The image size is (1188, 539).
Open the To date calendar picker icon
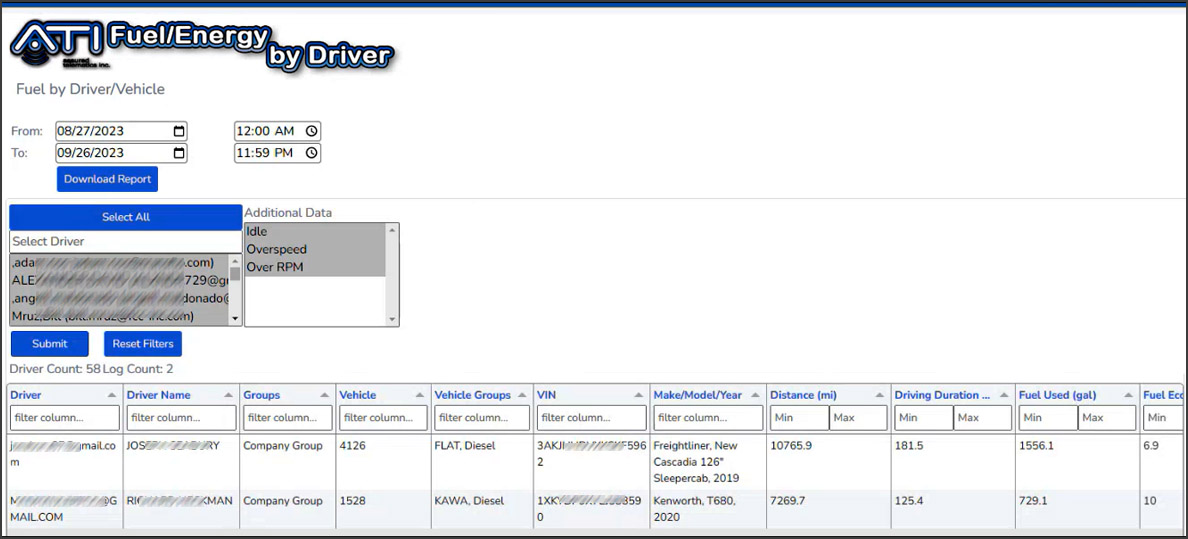[179, 153]
